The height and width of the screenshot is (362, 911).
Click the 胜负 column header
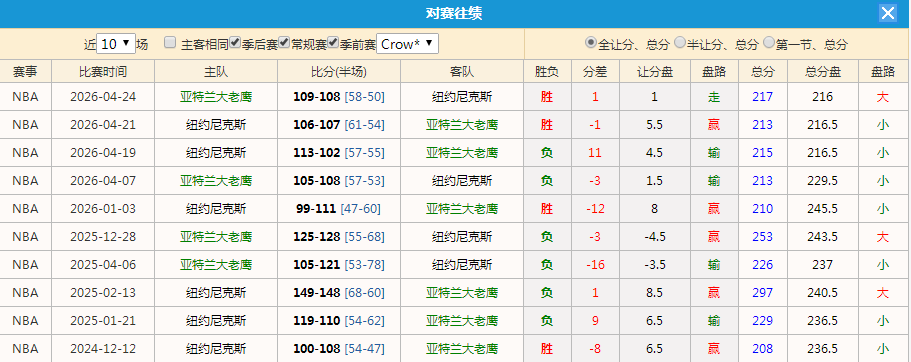(x=547, y=71)
